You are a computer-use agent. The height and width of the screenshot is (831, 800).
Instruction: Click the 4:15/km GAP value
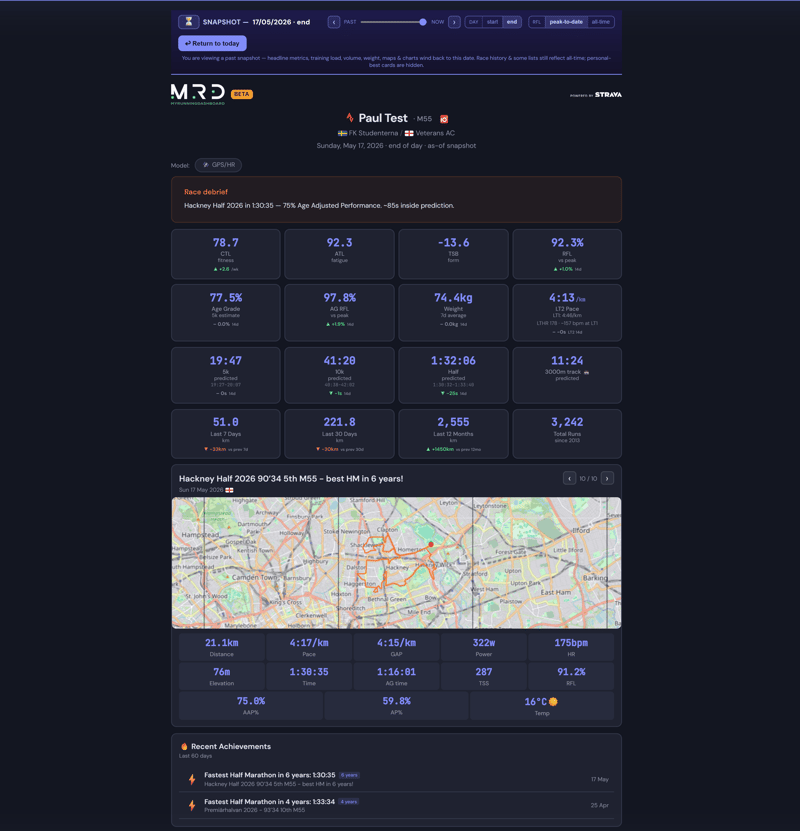click(396, 643)
